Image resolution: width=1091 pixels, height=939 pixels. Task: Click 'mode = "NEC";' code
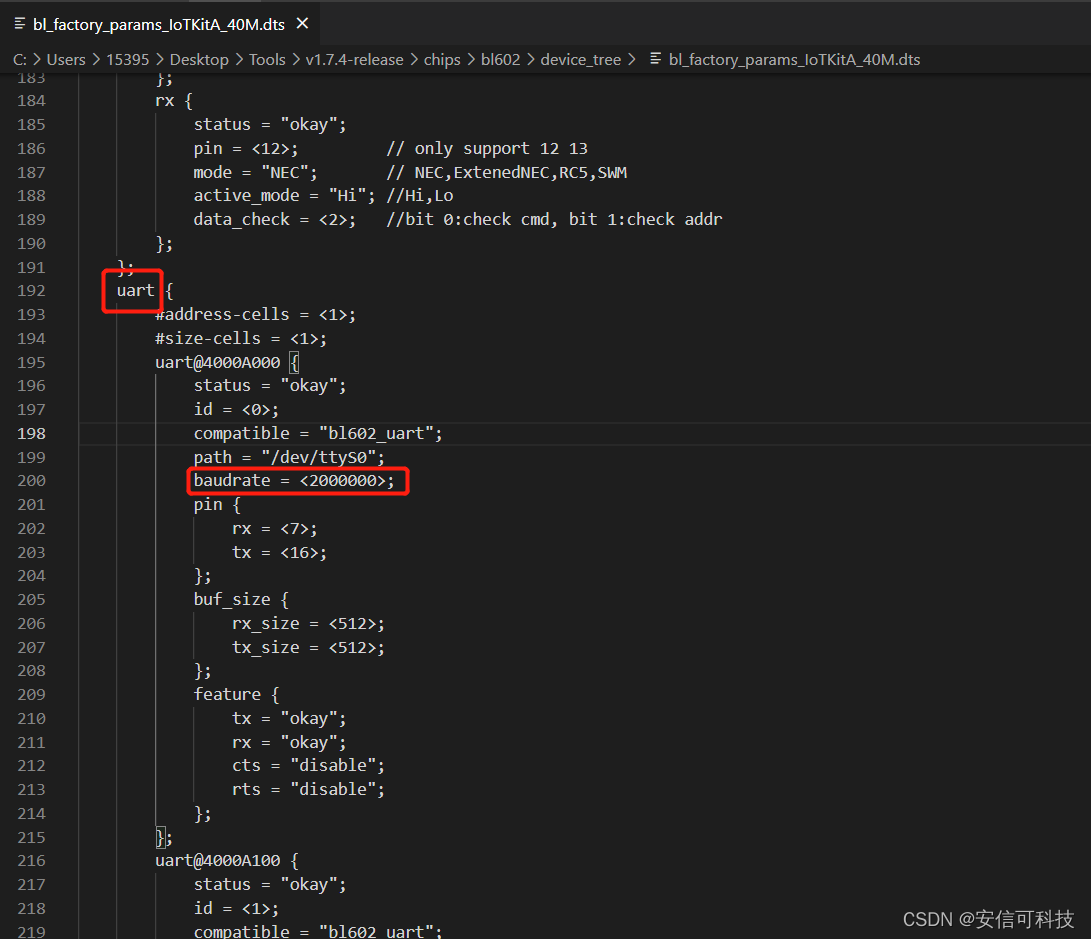pos(255,172)
